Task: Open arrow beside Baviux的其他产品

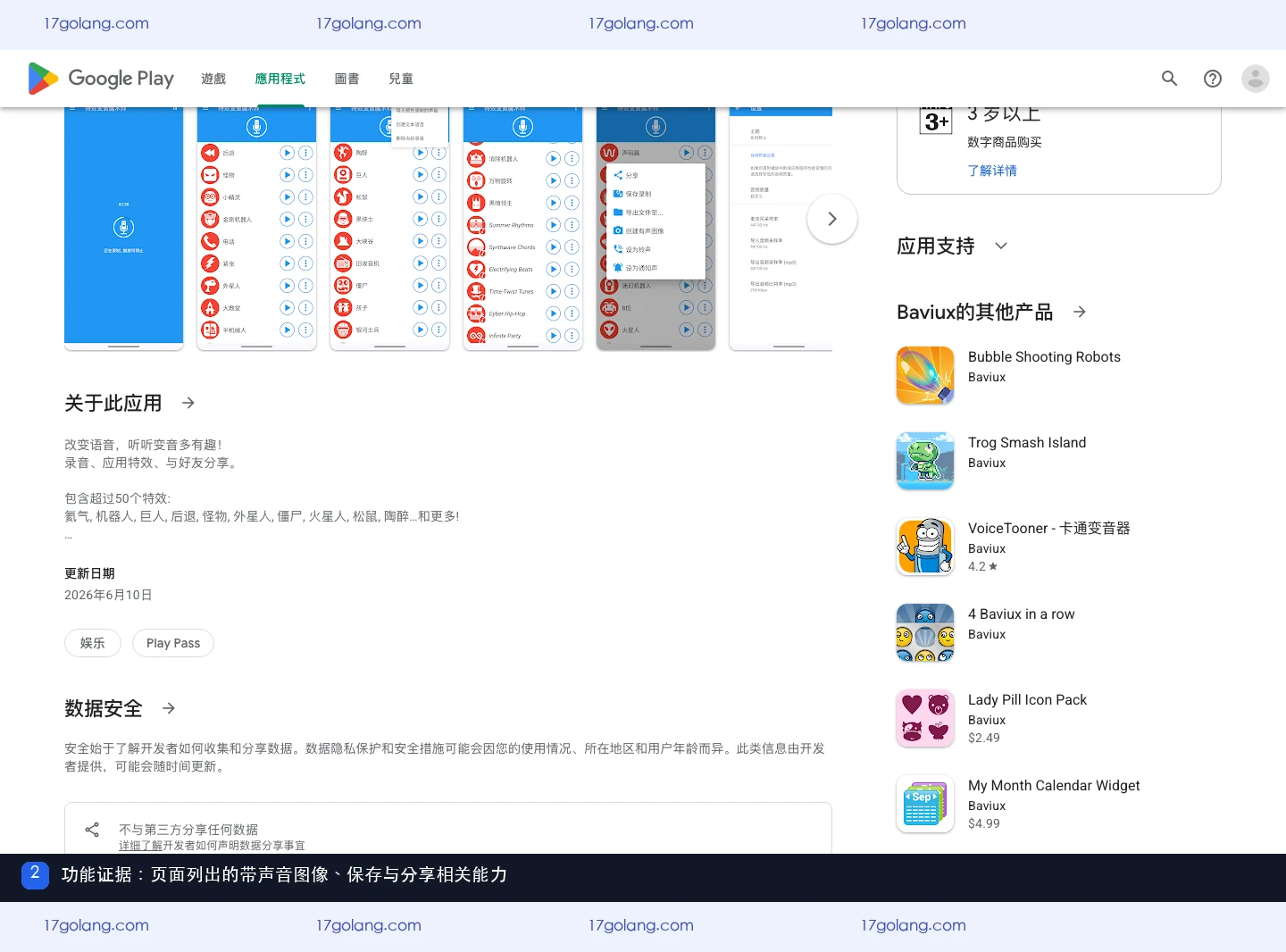Action: tap(1080, 312)
